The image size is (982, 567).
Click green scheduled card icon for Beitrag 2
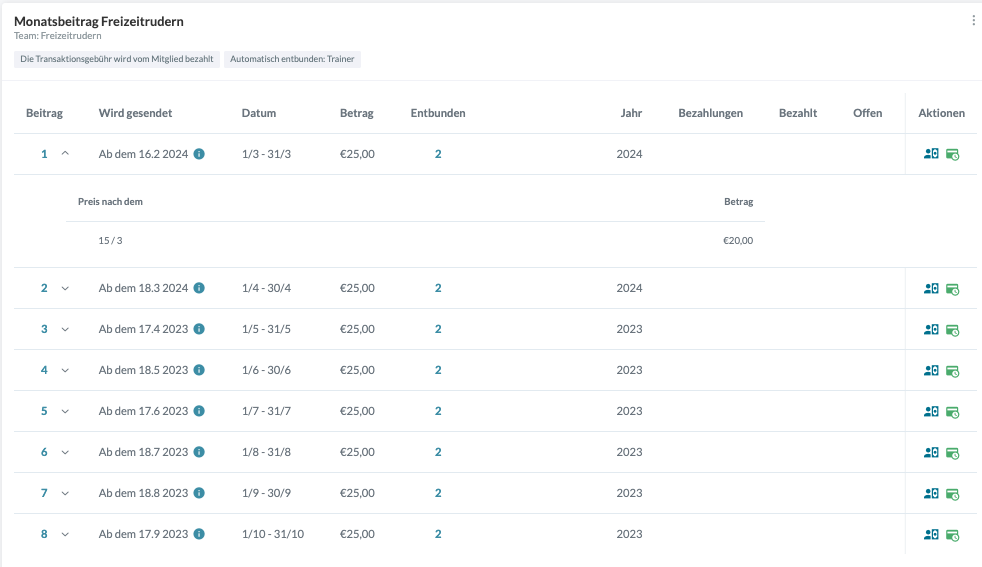(952, 289)
